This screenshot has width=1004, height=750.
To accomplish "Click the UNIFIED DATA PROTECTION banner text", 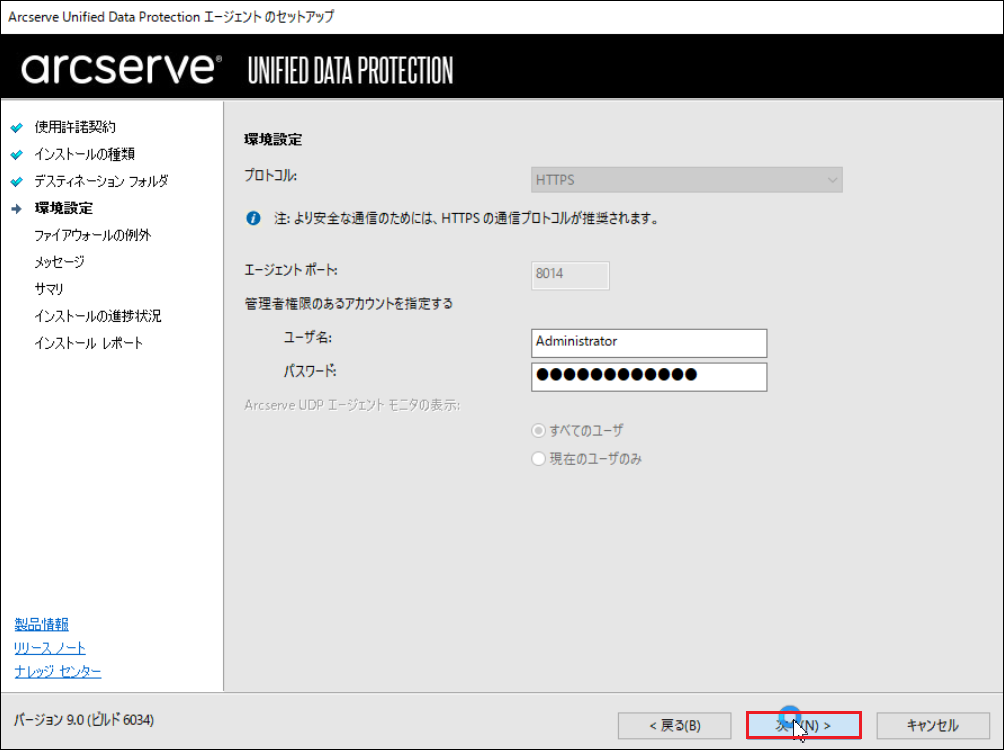I will pos(350,70).
